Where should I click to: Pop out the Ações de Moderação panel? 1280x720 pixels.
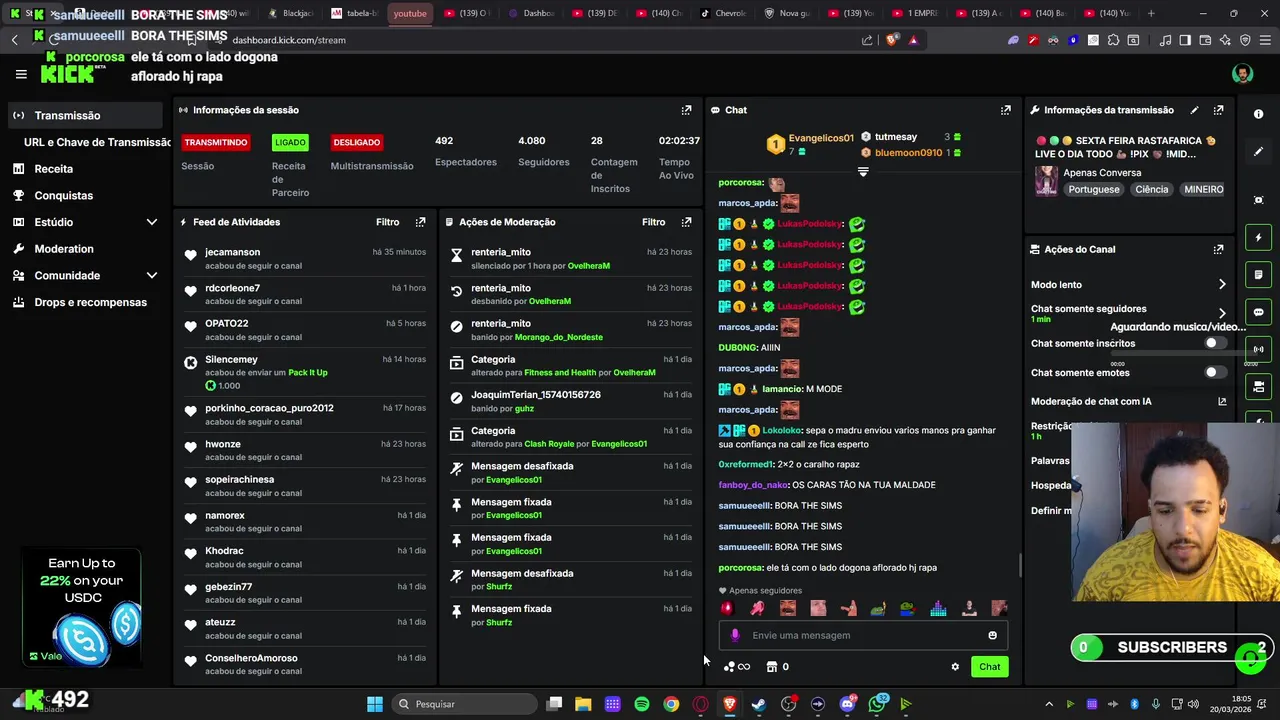click(x=686, y=222)
